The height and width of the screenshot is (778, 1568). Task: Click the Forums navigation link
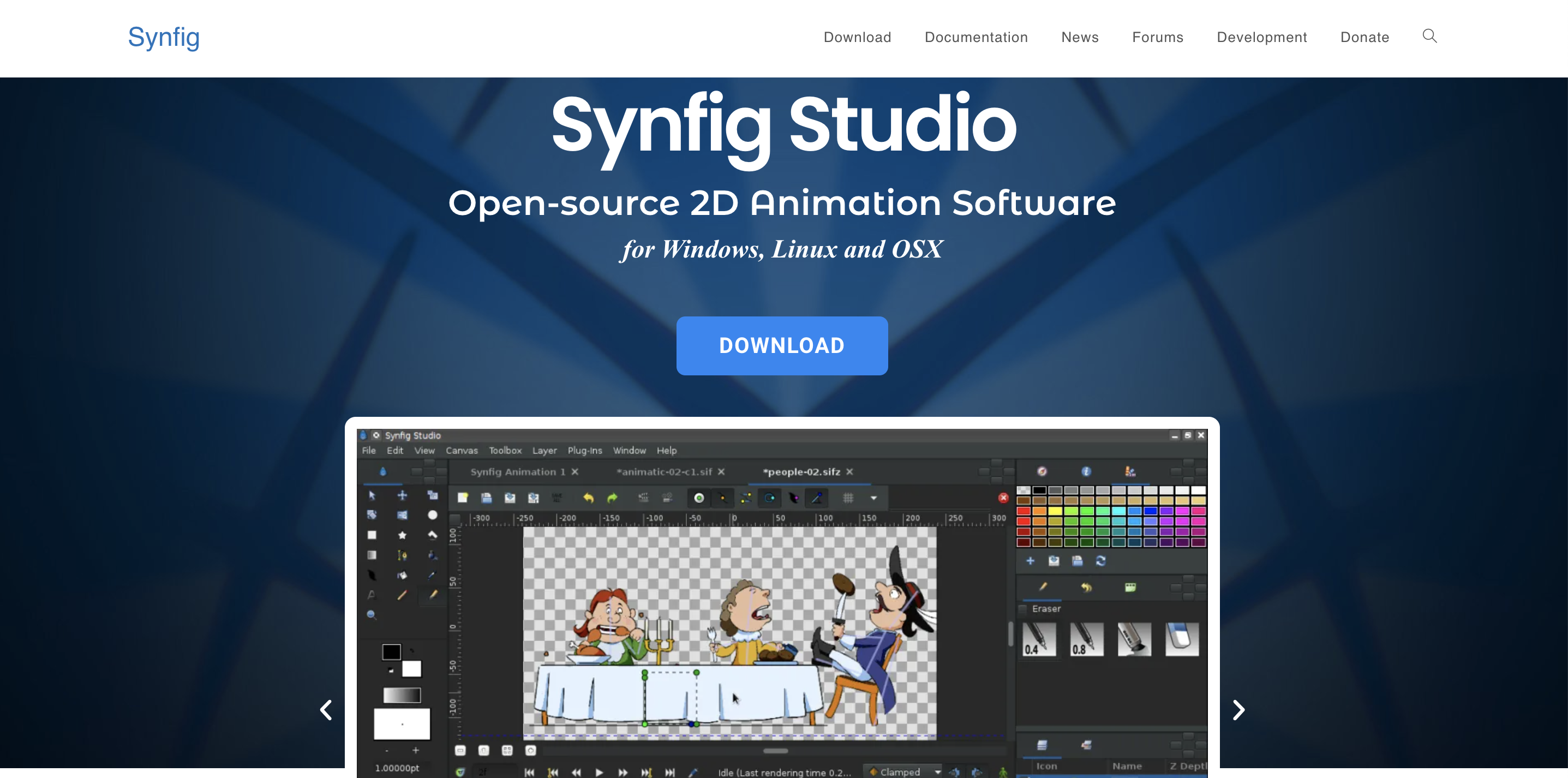tap(1158, 37)
